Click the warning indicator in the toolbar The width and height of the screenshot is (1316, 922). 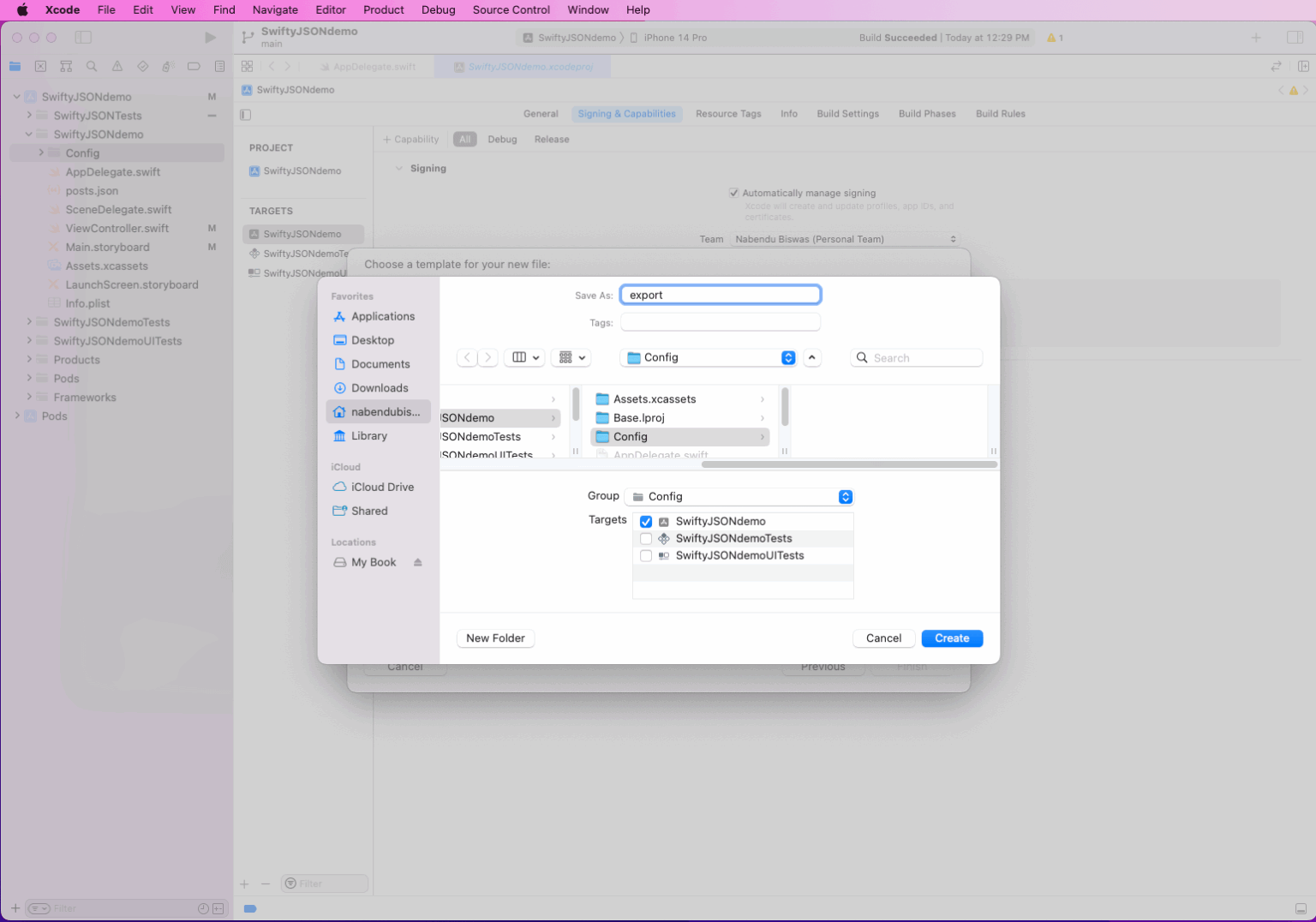tap(1053, 38)
